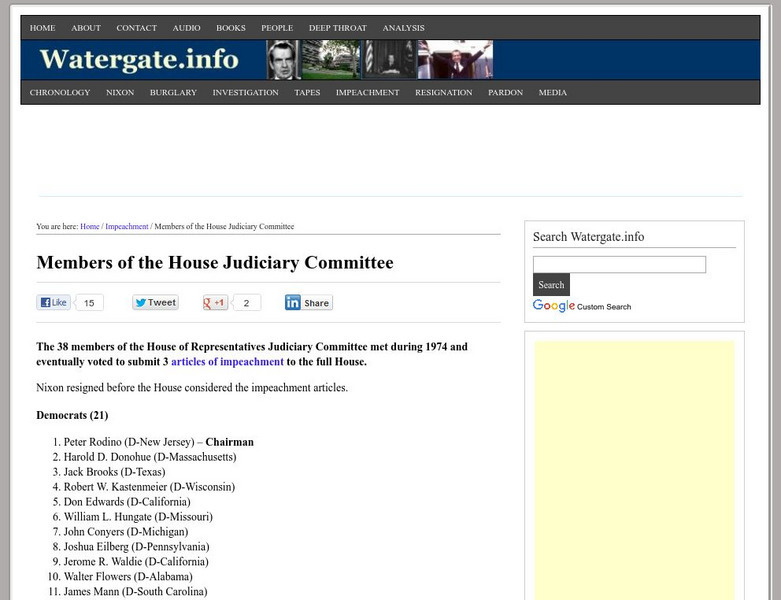Click the Search button in the sidebar

coord(551,285)
